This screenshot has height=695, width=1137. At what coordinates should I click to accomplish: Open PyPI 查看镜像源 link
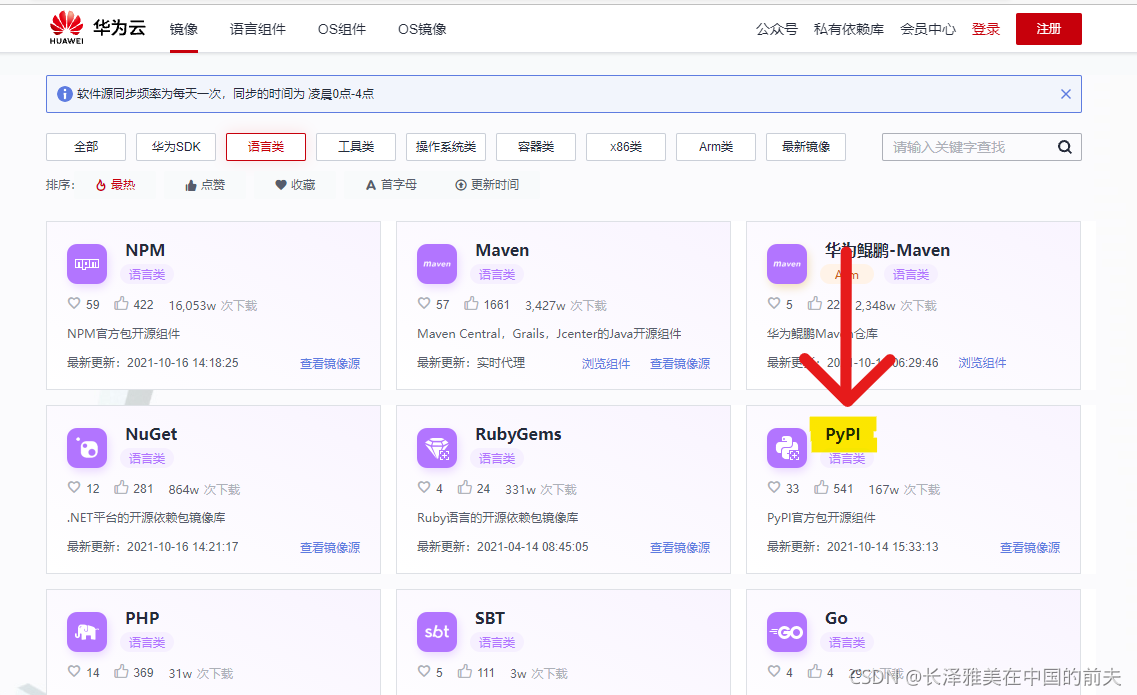point(1030,548)
